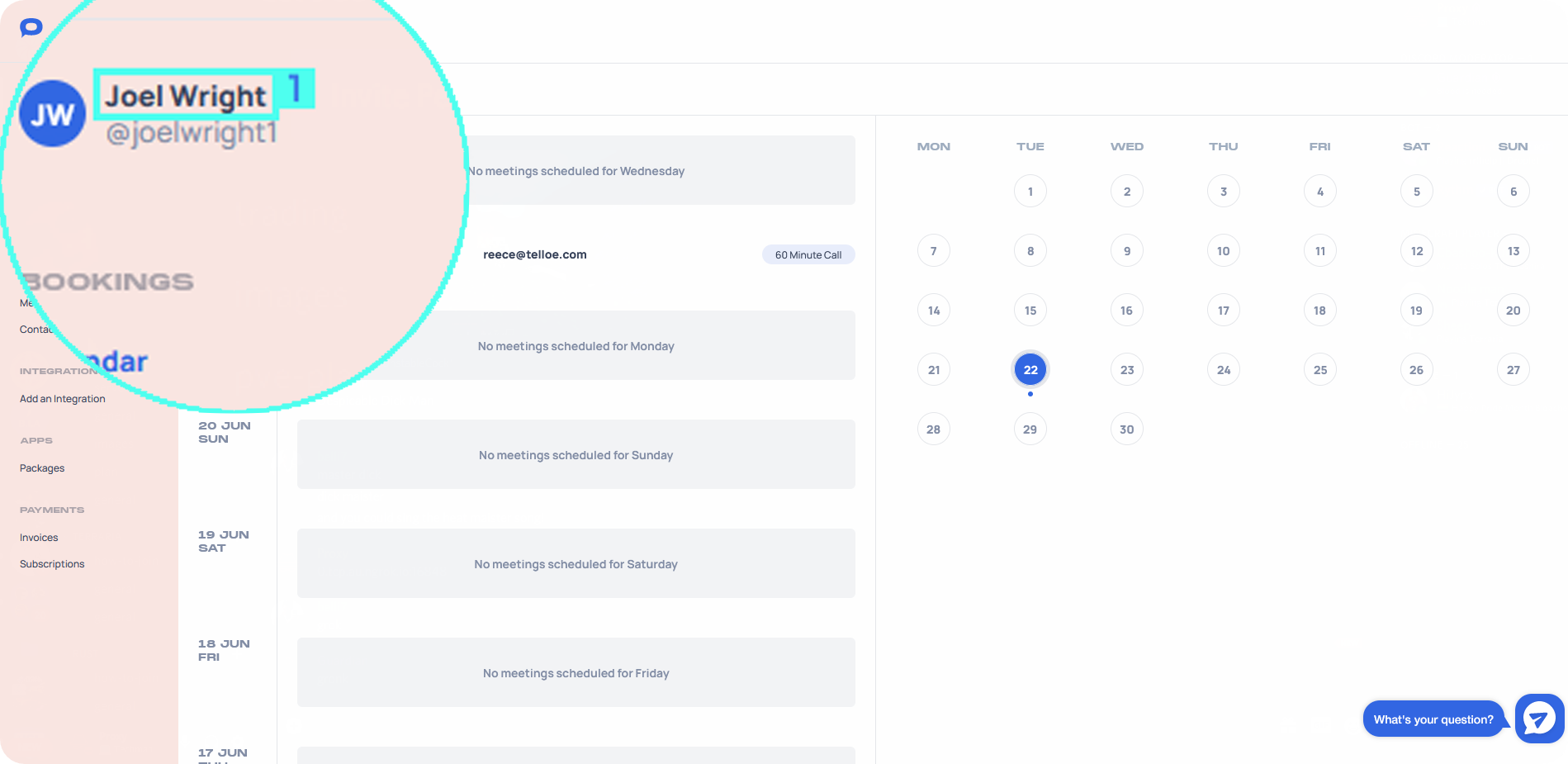This screenshot has width=1568, height=764.
Task: Select day 3 in the calendar
Action: [x=1224, y=192]
